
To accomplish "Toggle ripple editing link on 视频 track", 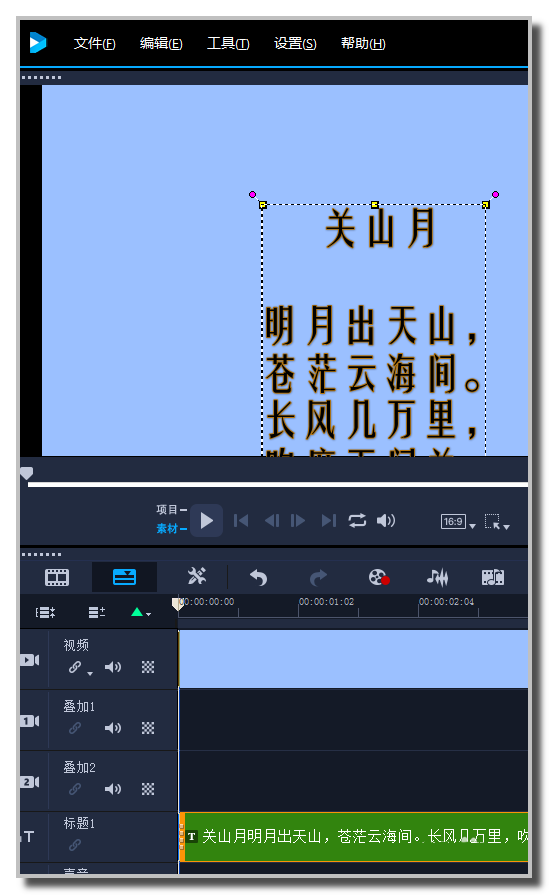I will click(75, 667).
